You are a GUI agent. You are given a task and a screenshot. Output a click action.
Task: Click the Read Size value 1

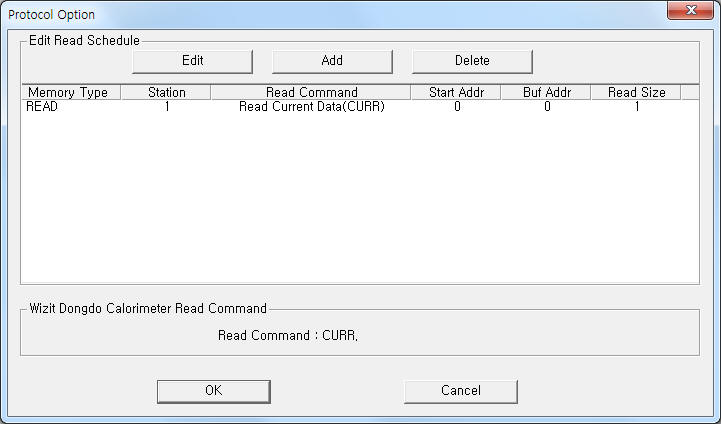click(637, 106)
